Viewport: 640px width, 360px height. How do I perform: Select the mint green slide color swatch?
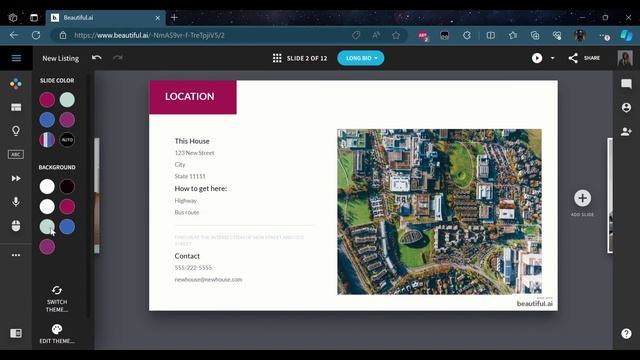pos(67,100)
